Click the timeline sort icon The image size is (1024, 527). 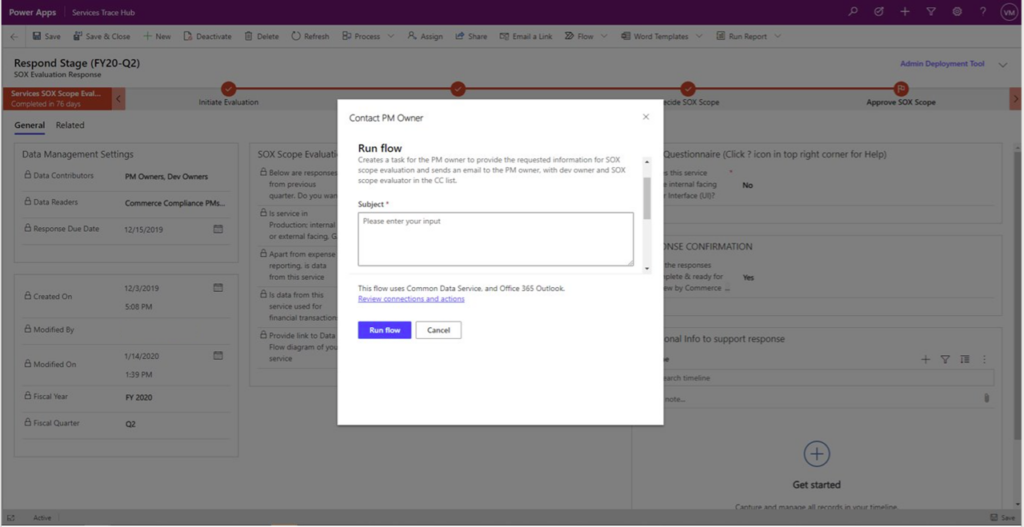tap(965, 359)
